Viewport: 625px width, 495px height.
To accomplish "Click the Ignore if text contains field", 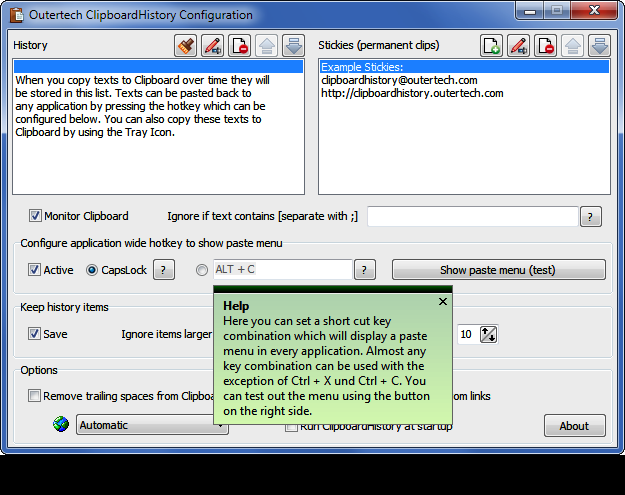I will click(x=473, y=216).
